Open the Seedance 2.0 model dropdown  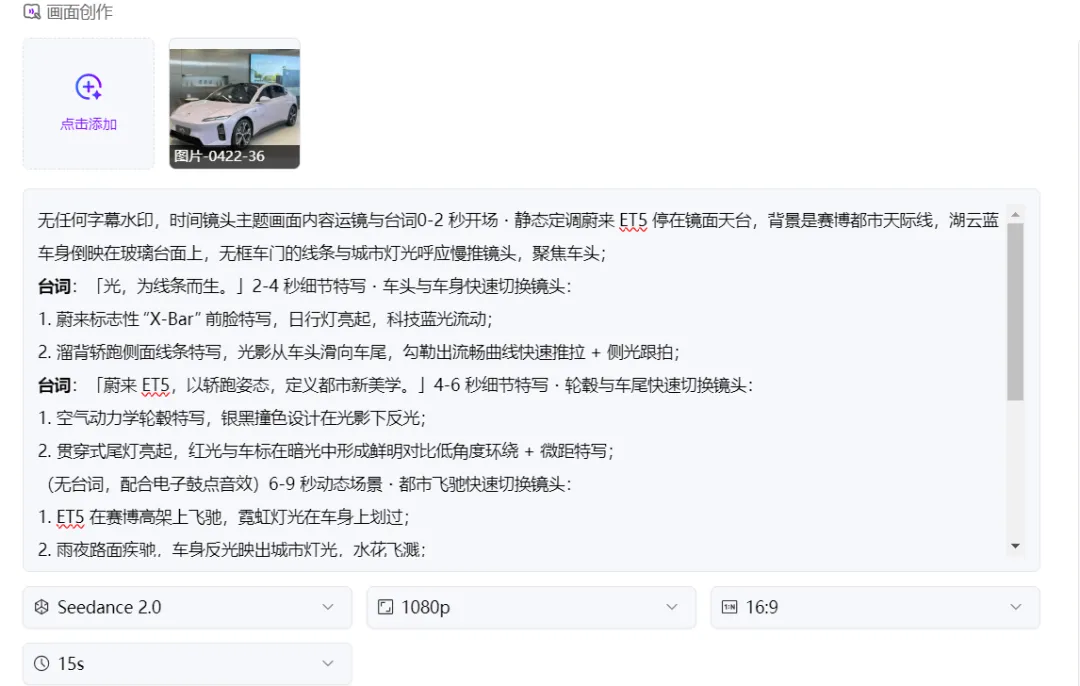(187, 607)
